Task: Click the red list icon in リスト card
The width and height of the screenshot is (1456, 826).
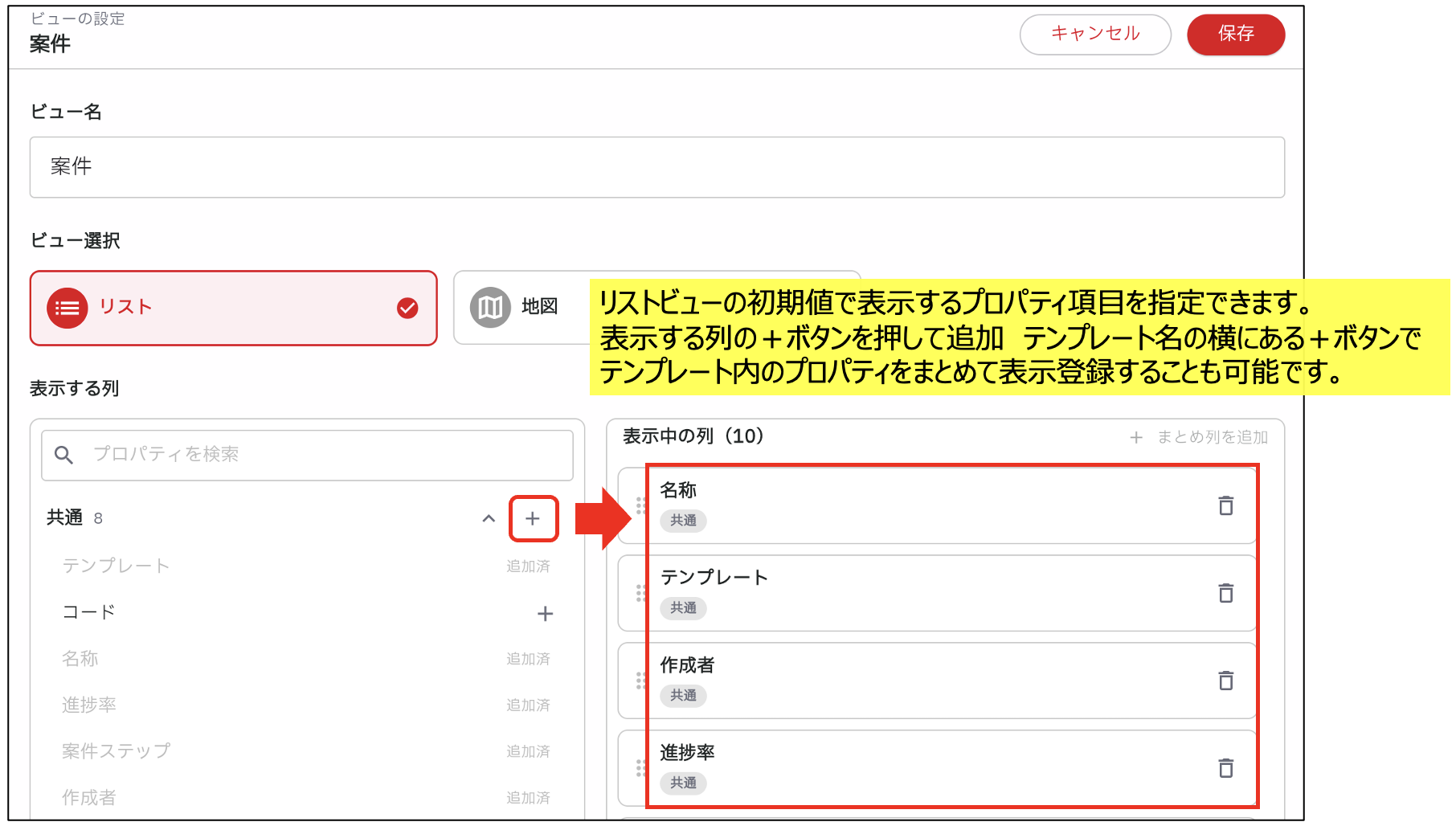Action: point(67,308)
